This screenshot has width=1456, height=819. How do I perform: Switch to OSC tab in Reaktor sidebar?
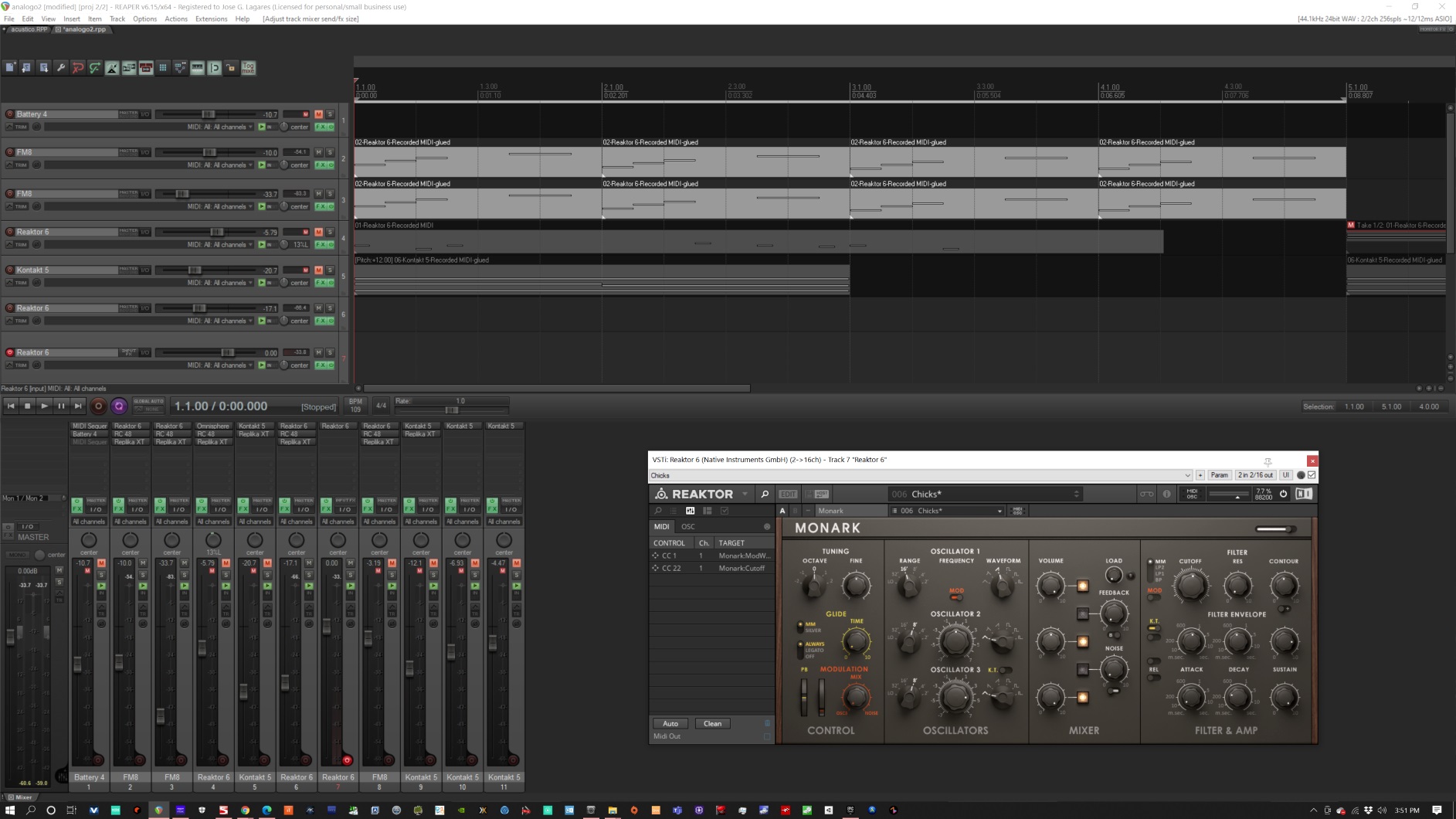click(x=687, y=527)
